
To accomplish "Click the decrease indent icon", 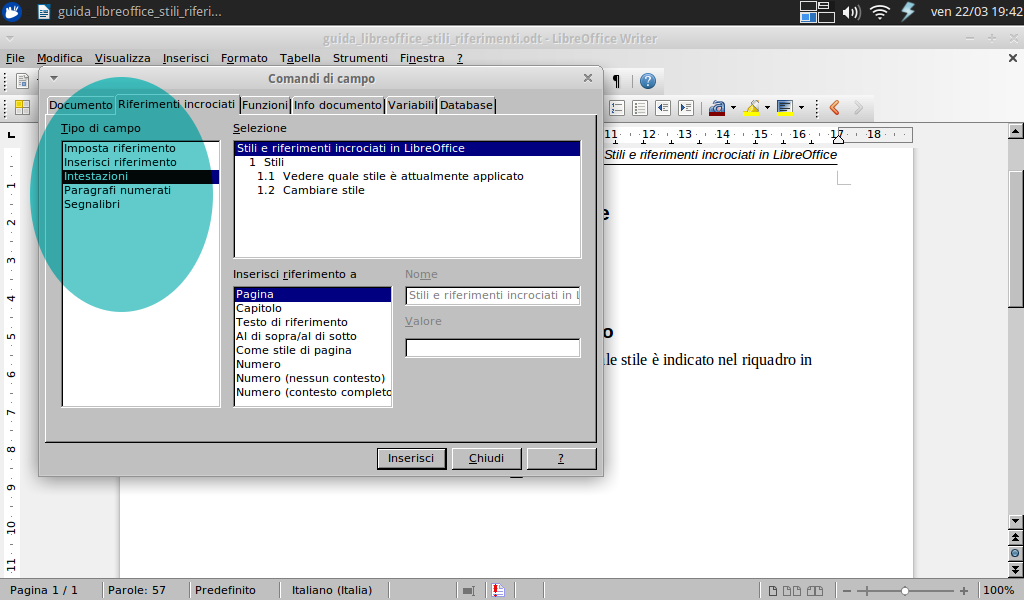I will [x=663, y=108].
